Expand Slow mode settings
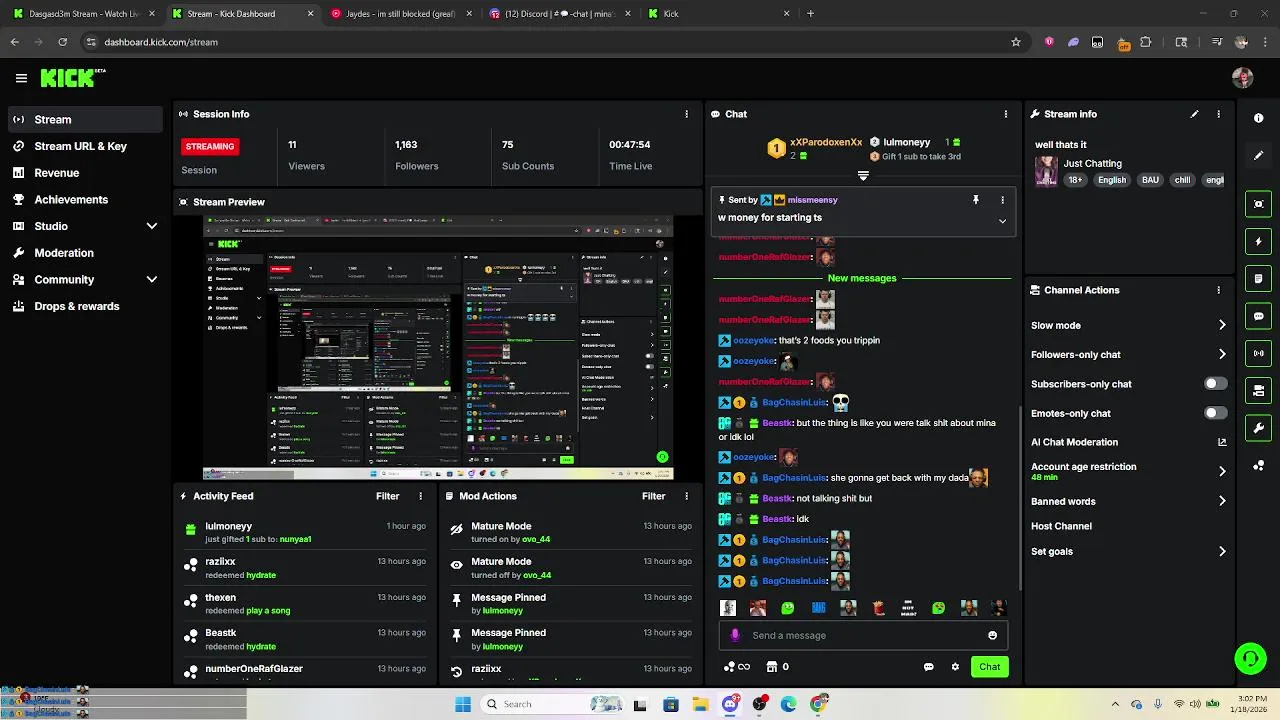The height and width of the screenshot is (720, 1280). [1222, 325]
